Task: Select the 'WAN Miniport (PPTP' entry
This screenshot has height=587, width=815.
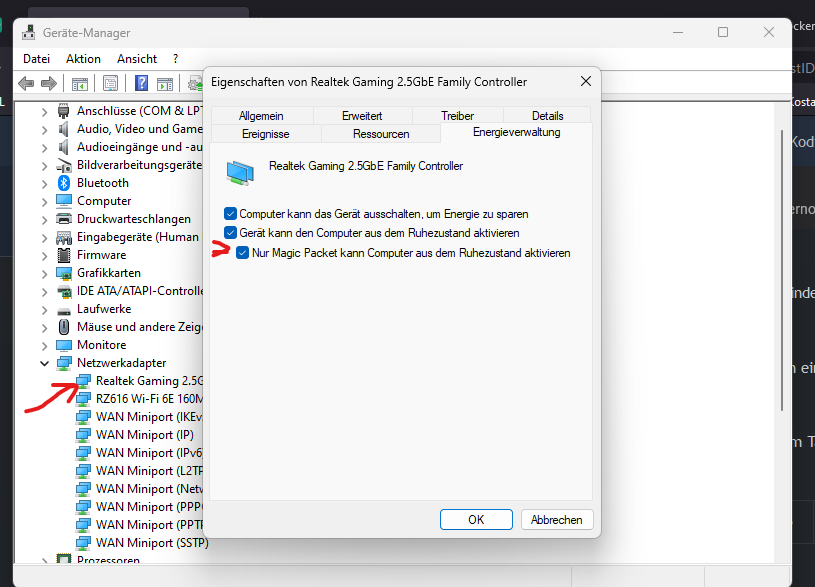Action: 149,525
